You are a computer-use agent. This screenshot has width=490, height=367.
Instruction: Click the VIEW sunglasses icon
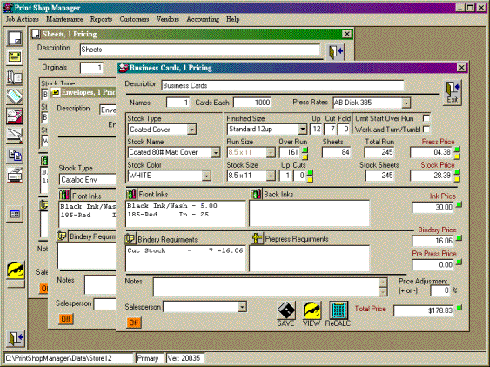click(x=312, y=311)
